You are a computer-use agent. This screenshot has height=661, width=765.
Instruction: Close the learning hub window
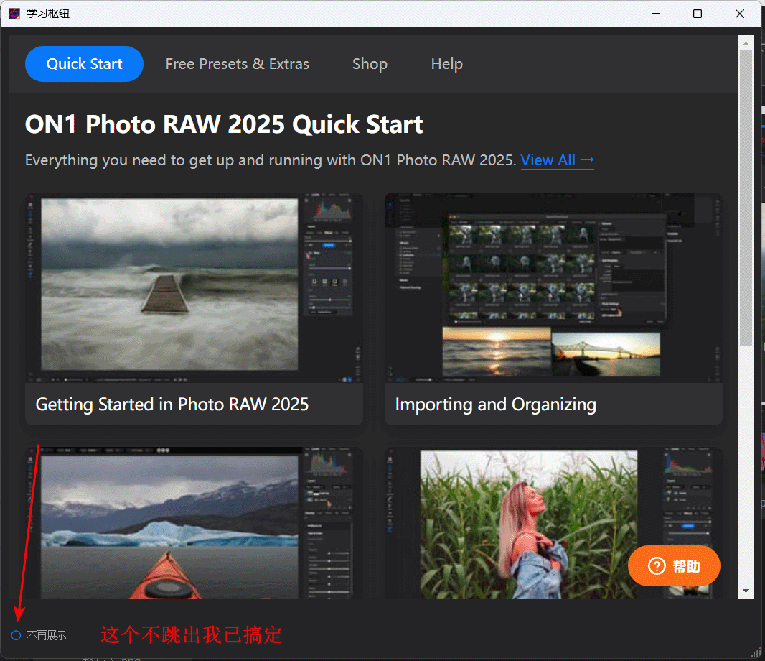point(738,14)
